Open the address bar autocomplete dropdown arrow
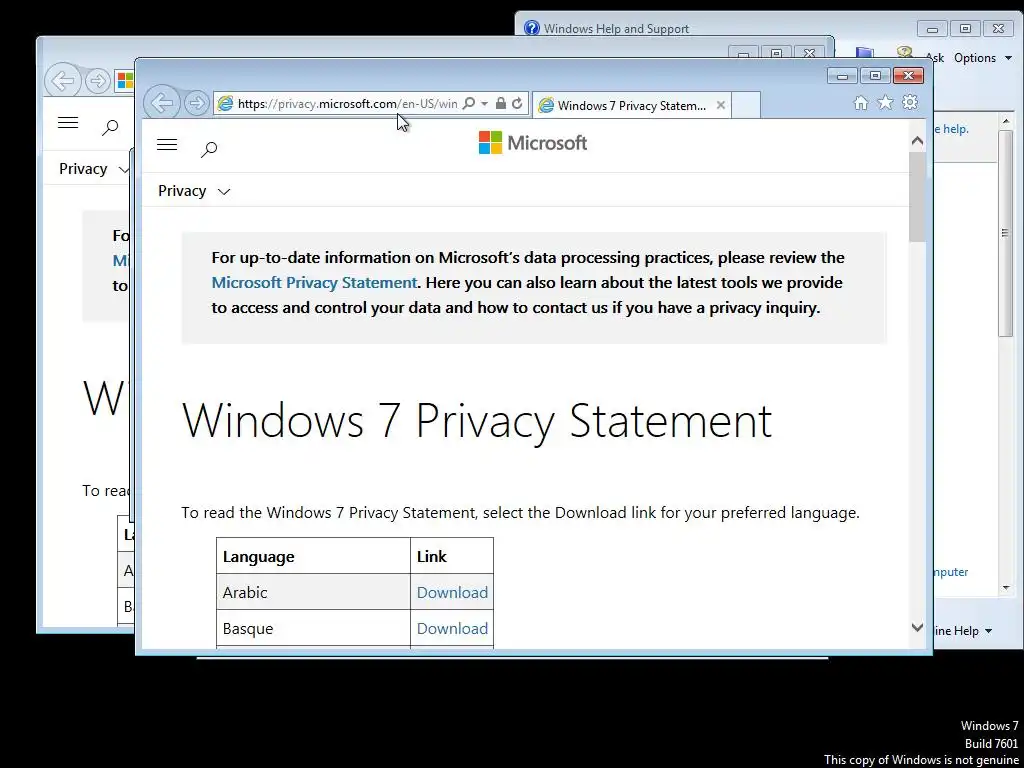1024x768 pixels. click(x=485, y=103)
